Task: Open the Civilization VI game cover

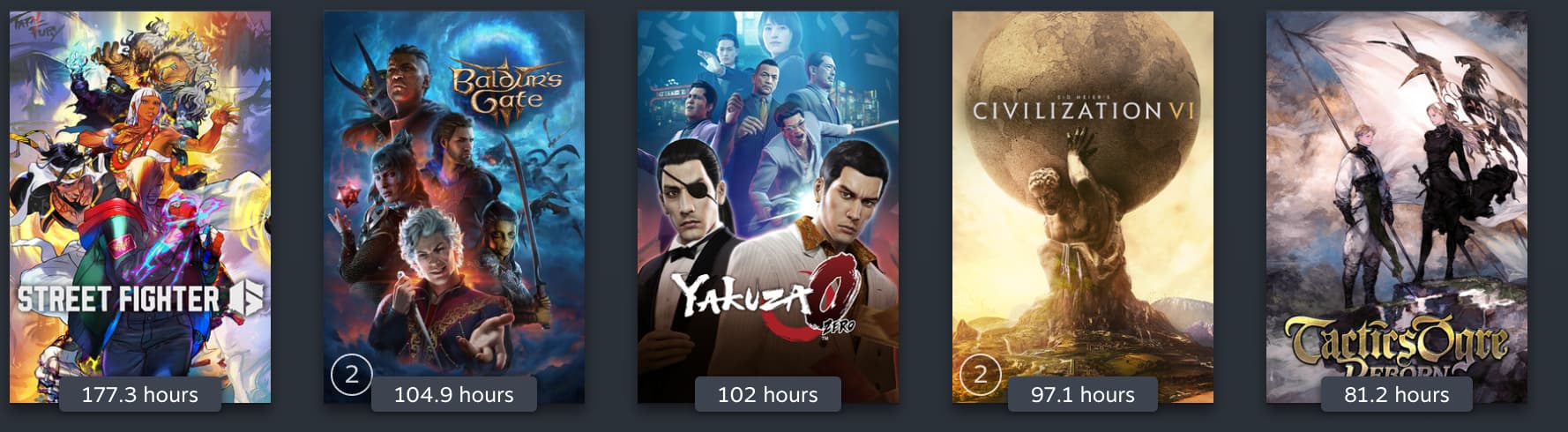Action: 1083,206
